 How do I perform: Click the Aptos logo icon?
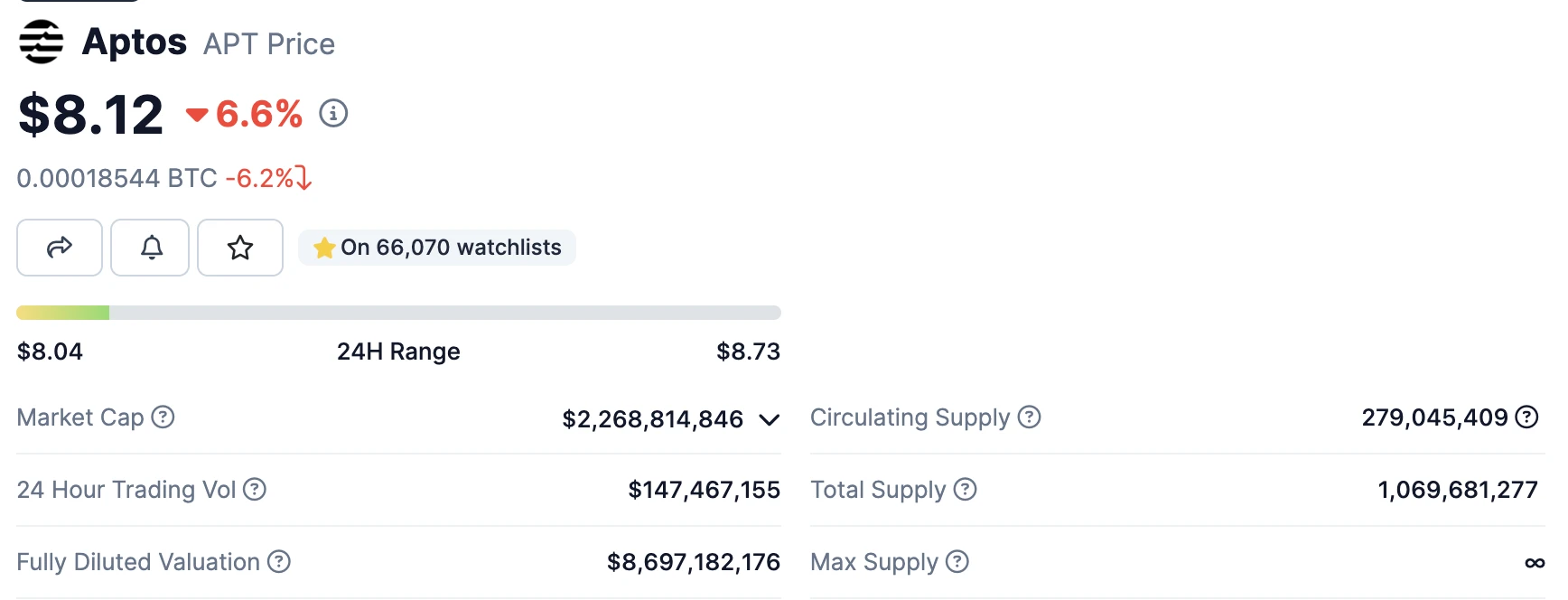click(x=42, y=42)
